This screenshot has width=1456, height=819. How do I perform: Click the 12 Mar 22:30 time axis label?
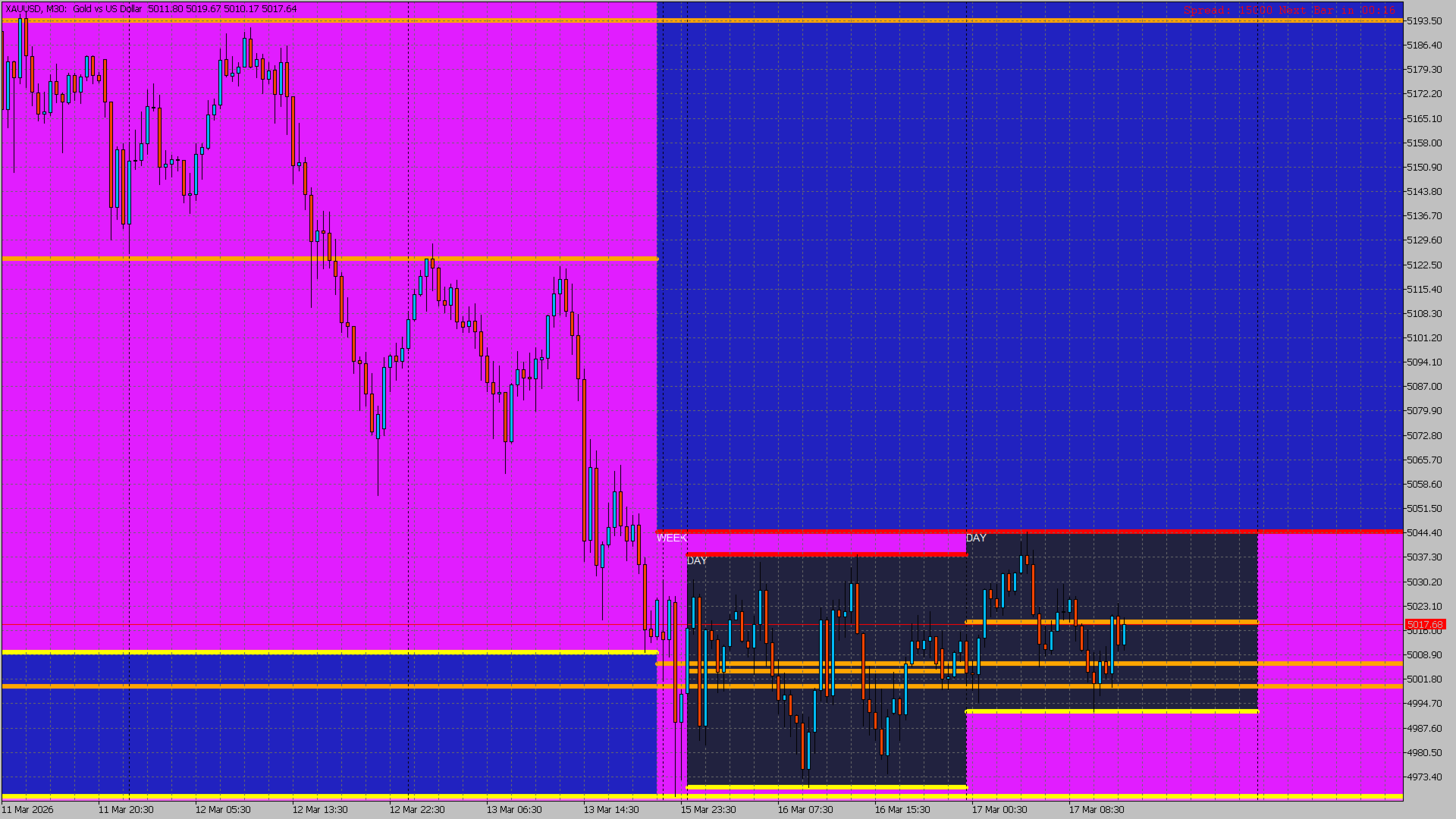(416, 809)
